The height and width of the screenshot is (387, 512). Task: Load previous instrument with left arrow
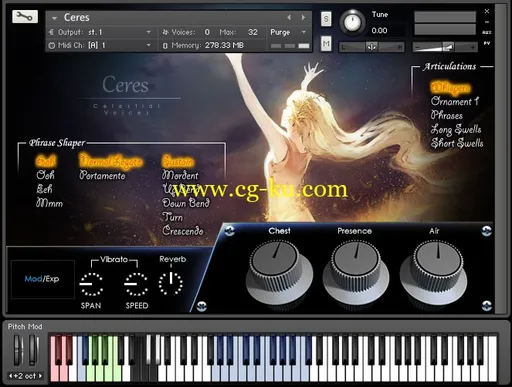(x=289, y=17)
